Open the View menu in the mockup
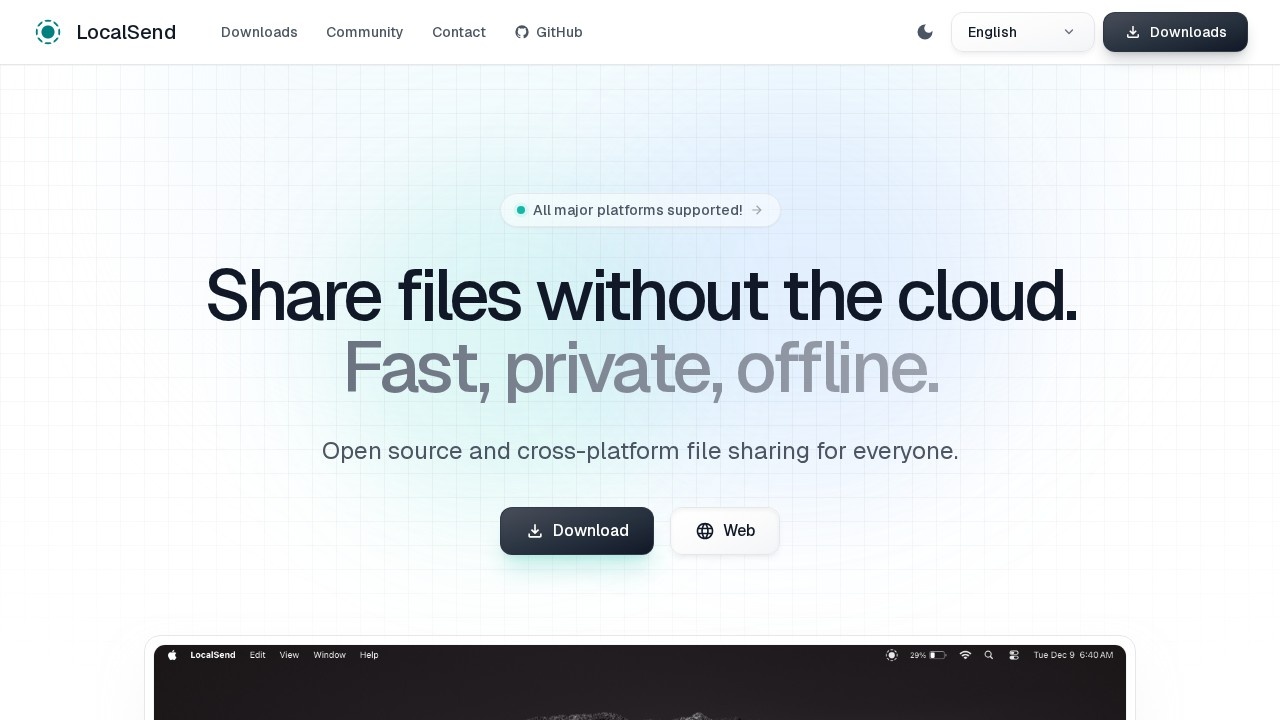Image resolution: width=1280 pixels, height=720 pixels. (x=289, y=655)
